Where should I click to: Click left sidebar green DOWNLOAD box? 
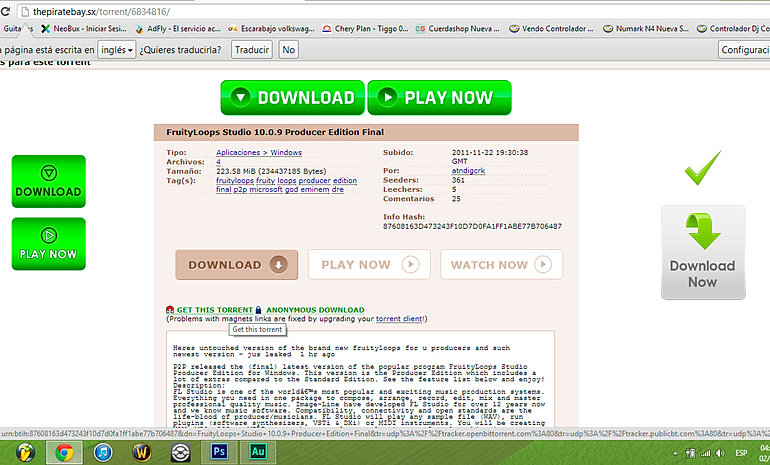(49, 181)
